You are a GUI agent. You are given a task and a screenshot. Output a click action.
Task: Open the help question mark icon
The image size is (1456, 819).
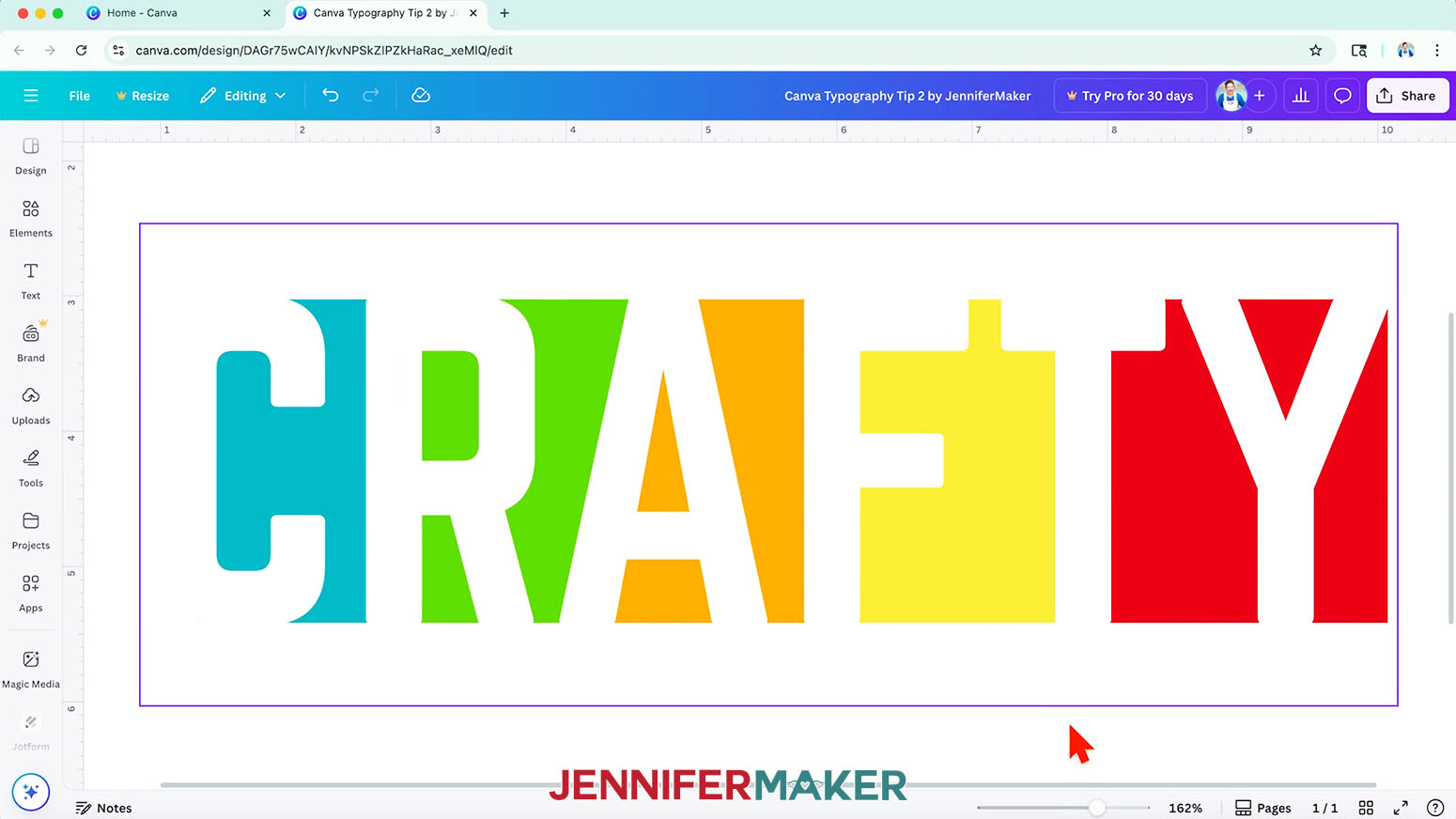(x=1435, y=808)
